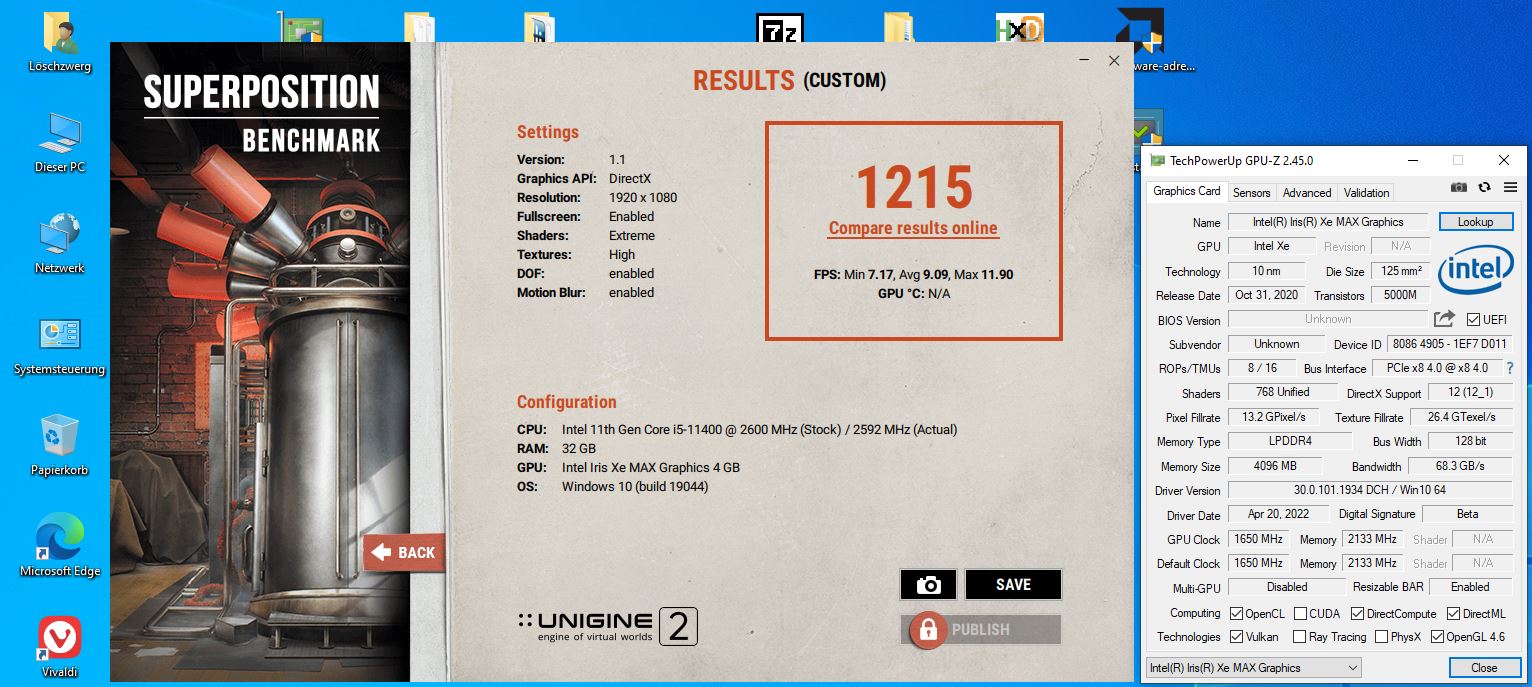
Task: Toggle the CUDA checkbox
Action: (1301, 613)
